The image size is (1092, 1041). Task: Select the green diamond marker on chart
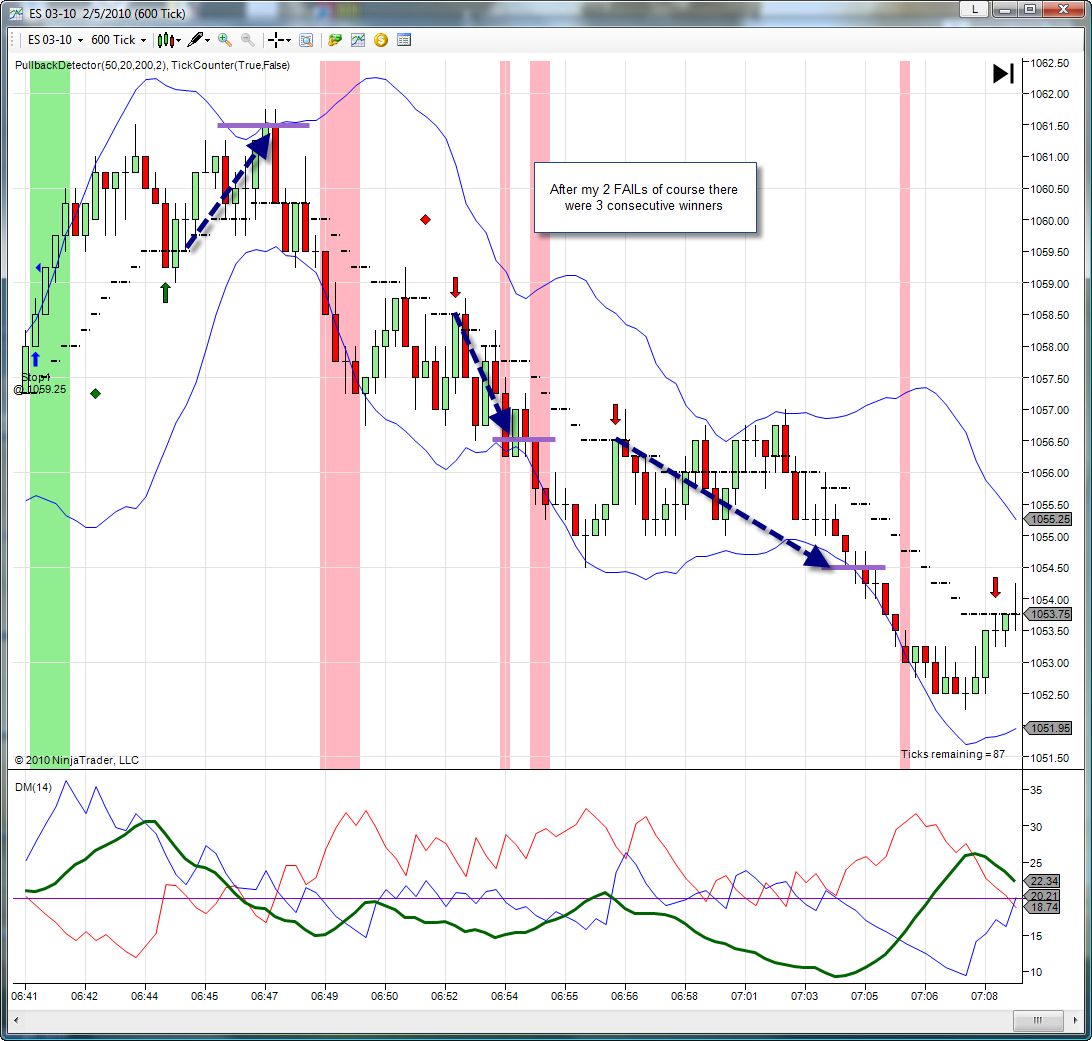coord(95,393)
